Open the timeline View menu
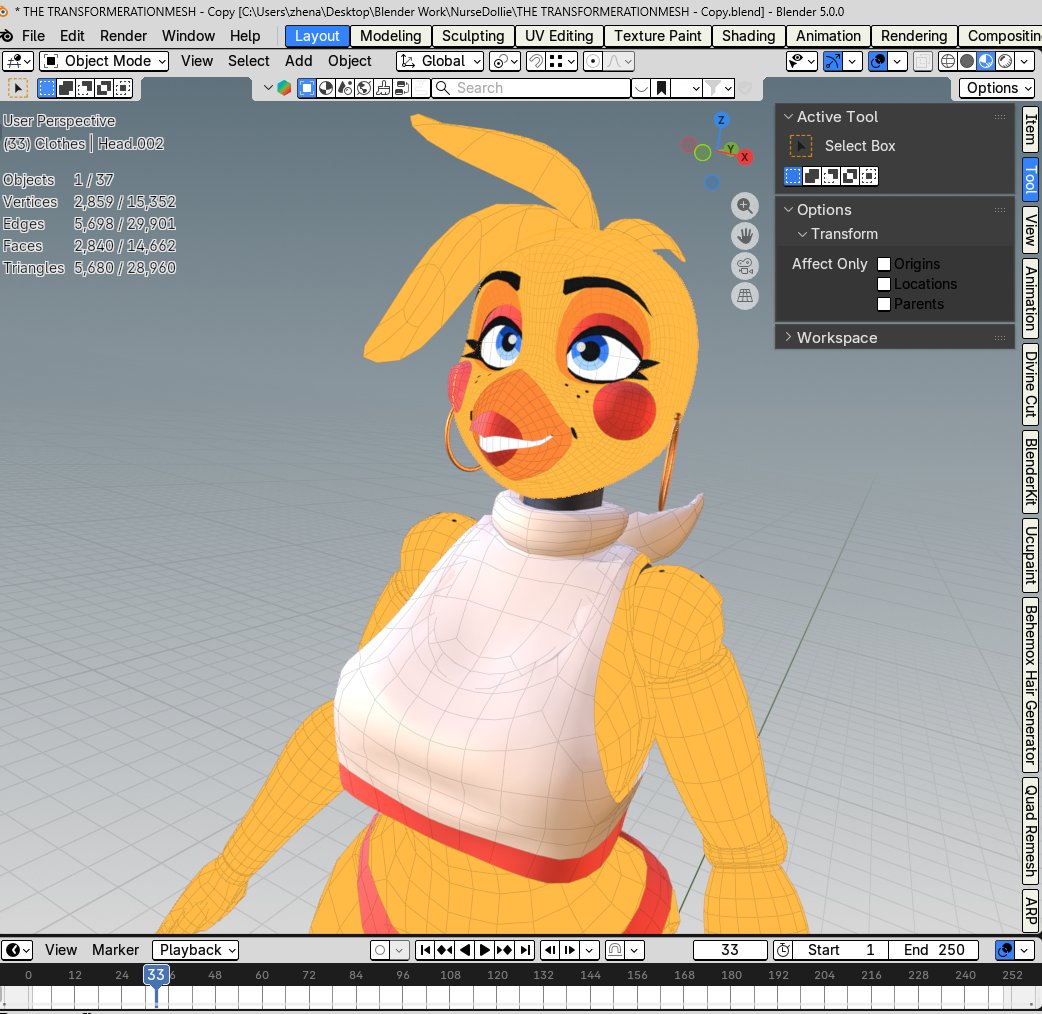 tap(60, 950)
